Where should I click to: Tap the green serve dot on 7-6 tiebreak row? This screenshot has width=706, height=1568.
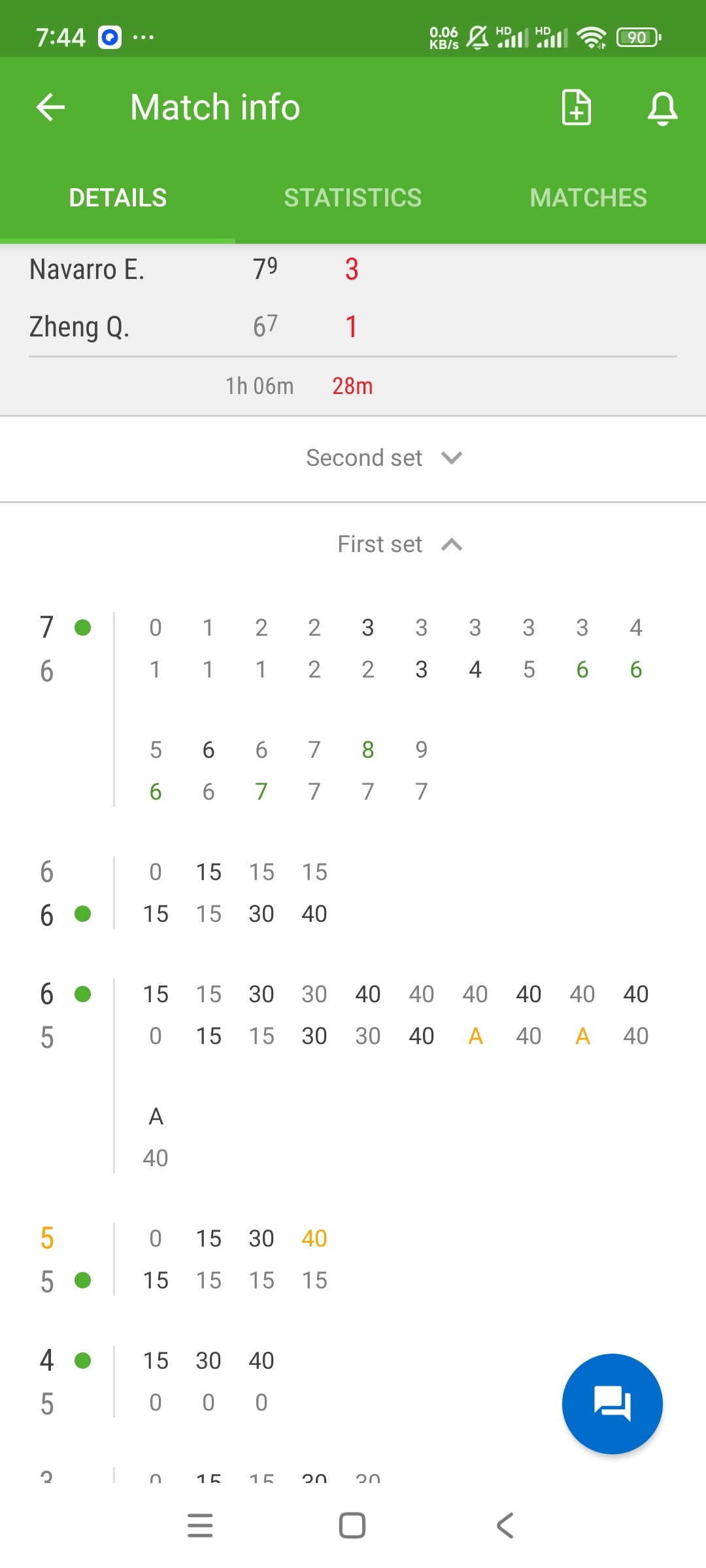tap(83, 628)
